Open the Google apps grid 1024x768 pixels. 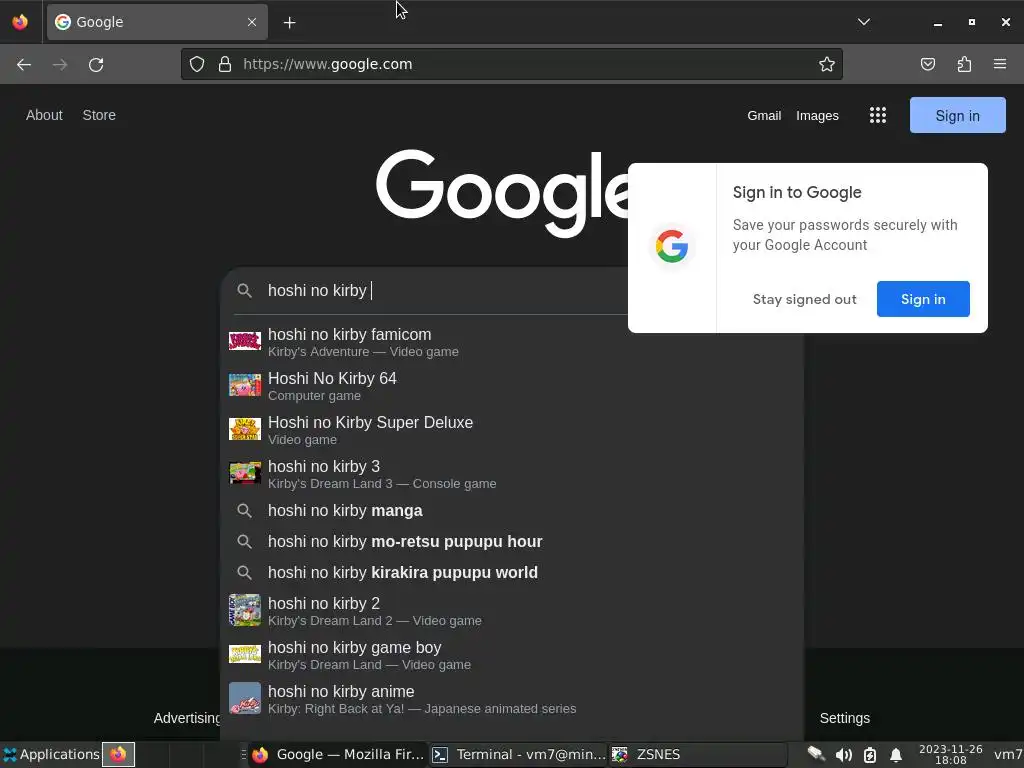878,116
